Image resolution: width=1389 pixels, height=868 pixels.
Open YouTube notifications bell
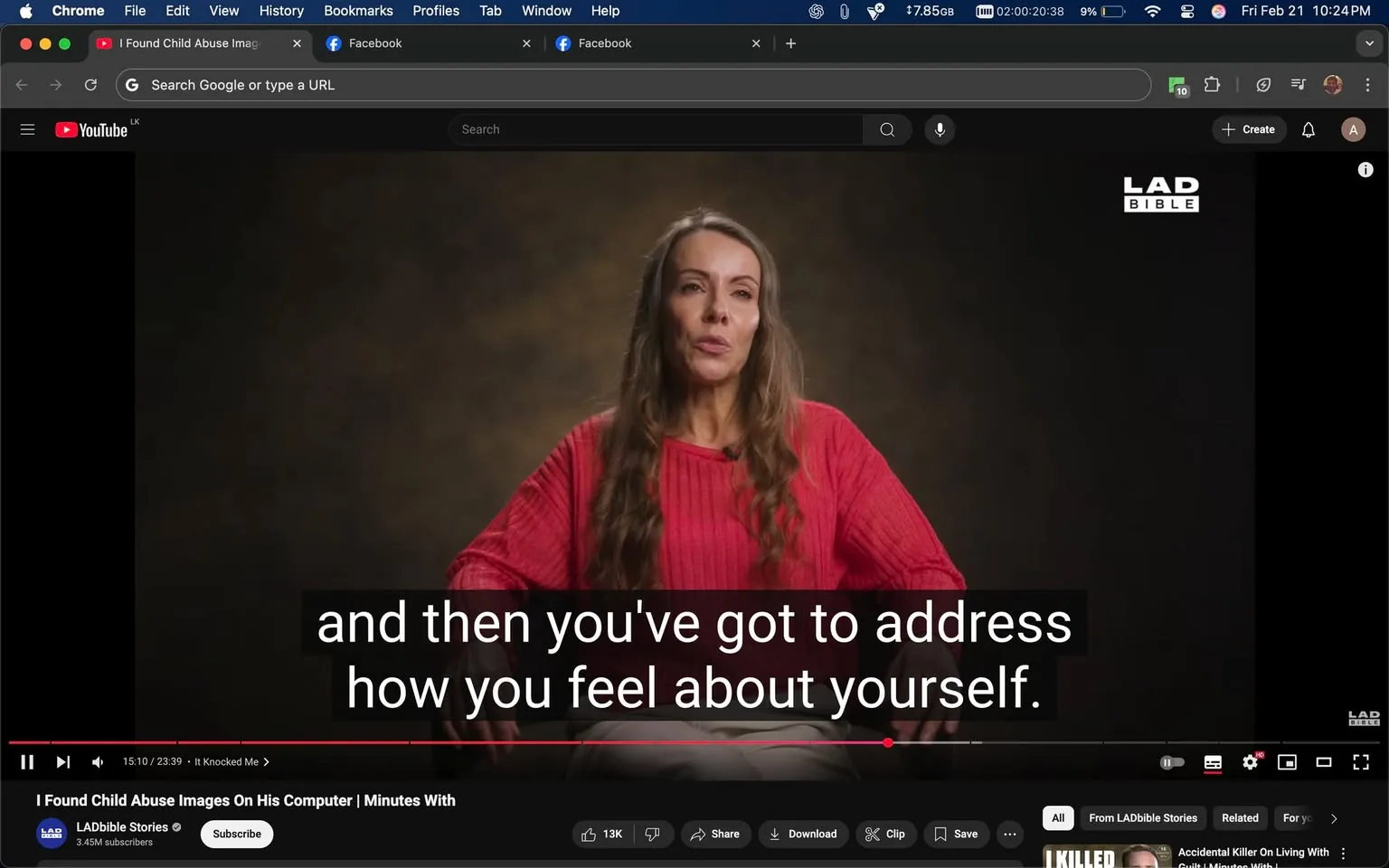point(1308,129)
